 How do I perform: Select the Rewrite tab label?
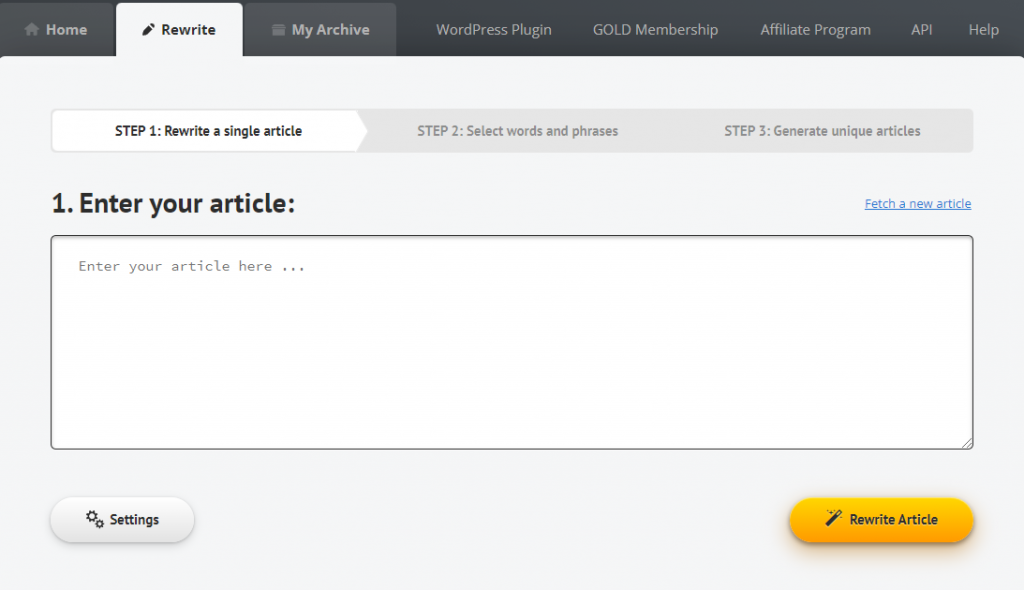pyautogui.click(x=188, y=30)
